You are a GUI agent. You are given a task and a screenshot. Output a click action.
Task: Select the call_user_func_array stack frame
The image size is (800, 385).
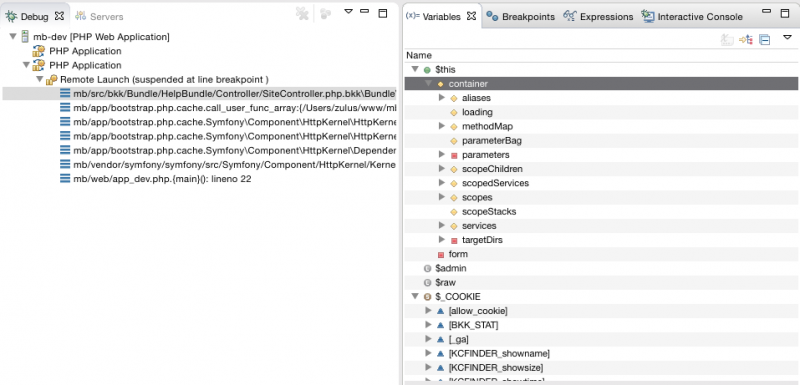(235, 108)
